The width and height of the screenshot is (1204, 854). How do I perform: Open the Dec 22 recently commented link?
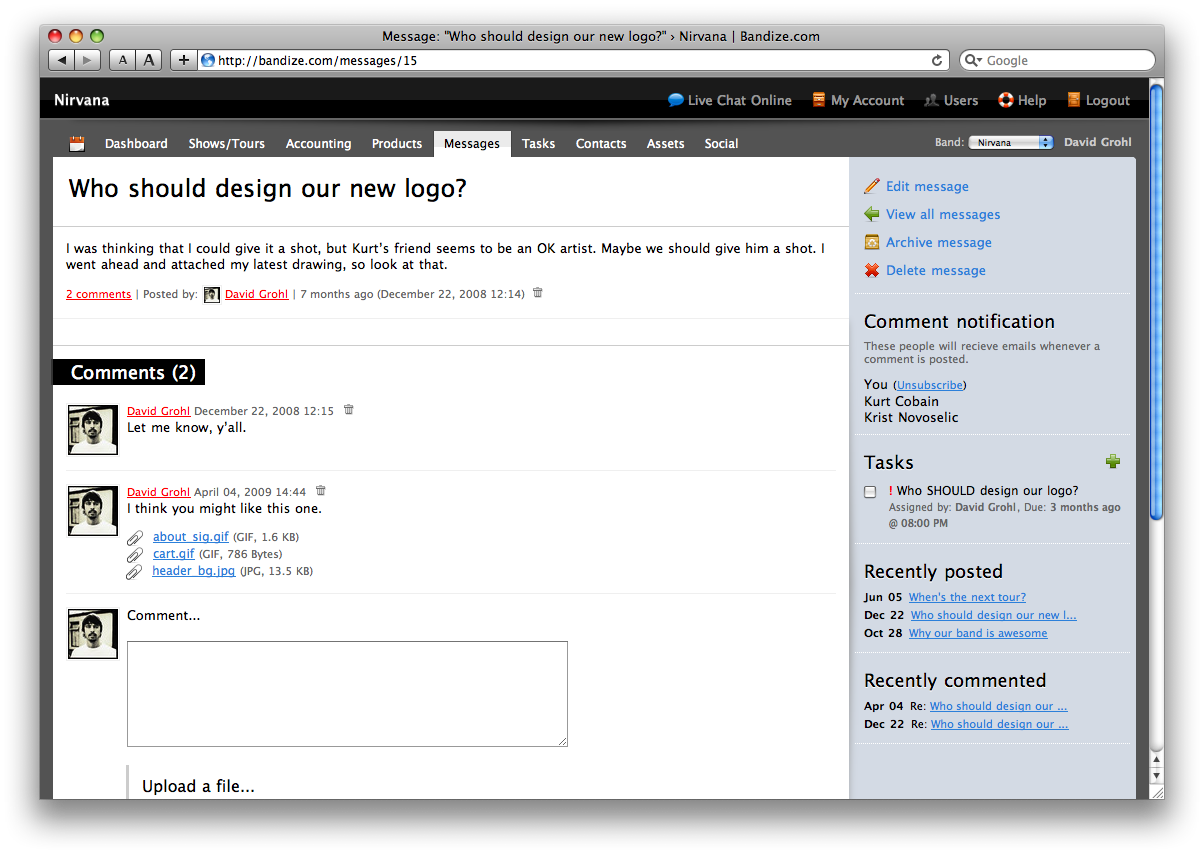coord(999,724)
